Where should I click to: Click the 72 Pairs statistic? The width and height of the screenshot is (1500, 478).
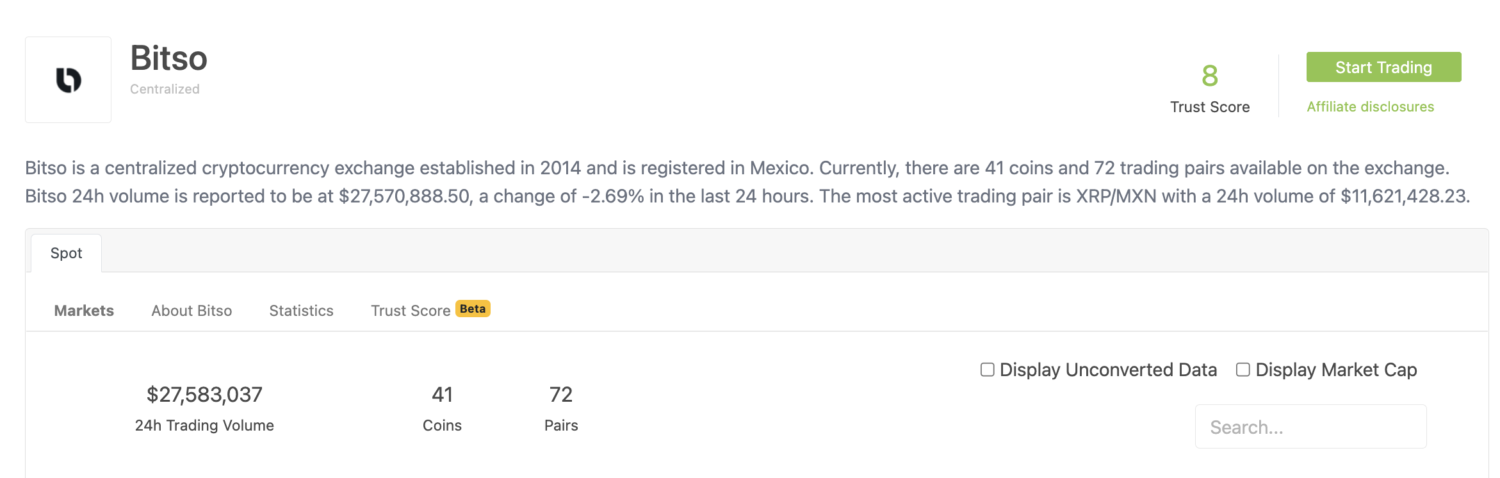[x=561, y=394]
